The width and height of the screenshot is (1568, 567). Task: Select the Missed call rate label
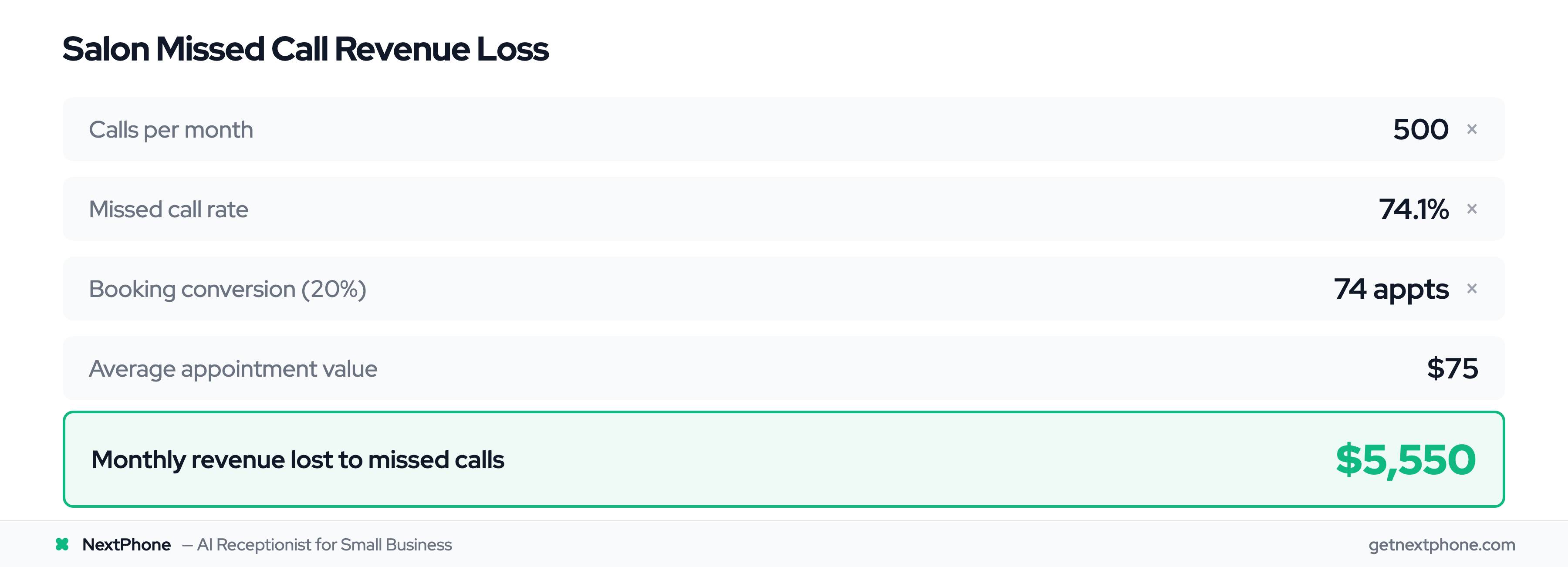169,209
